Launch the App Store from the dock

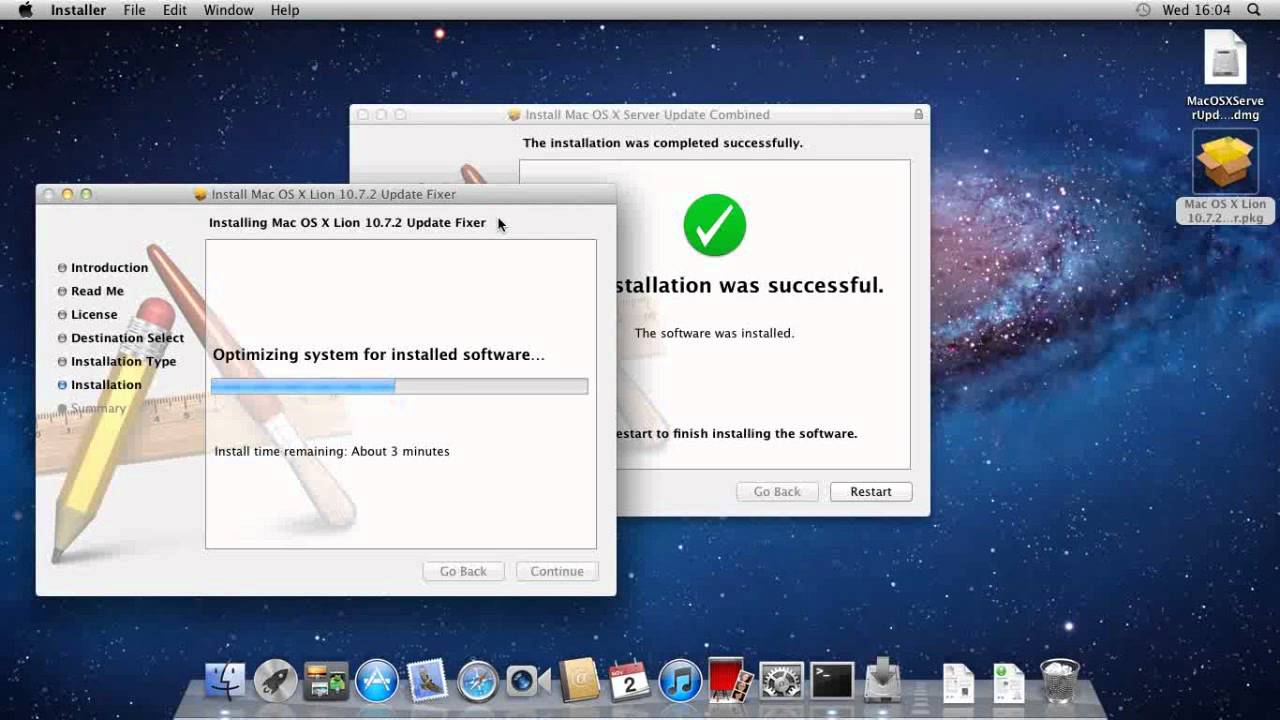pos(377,681)
